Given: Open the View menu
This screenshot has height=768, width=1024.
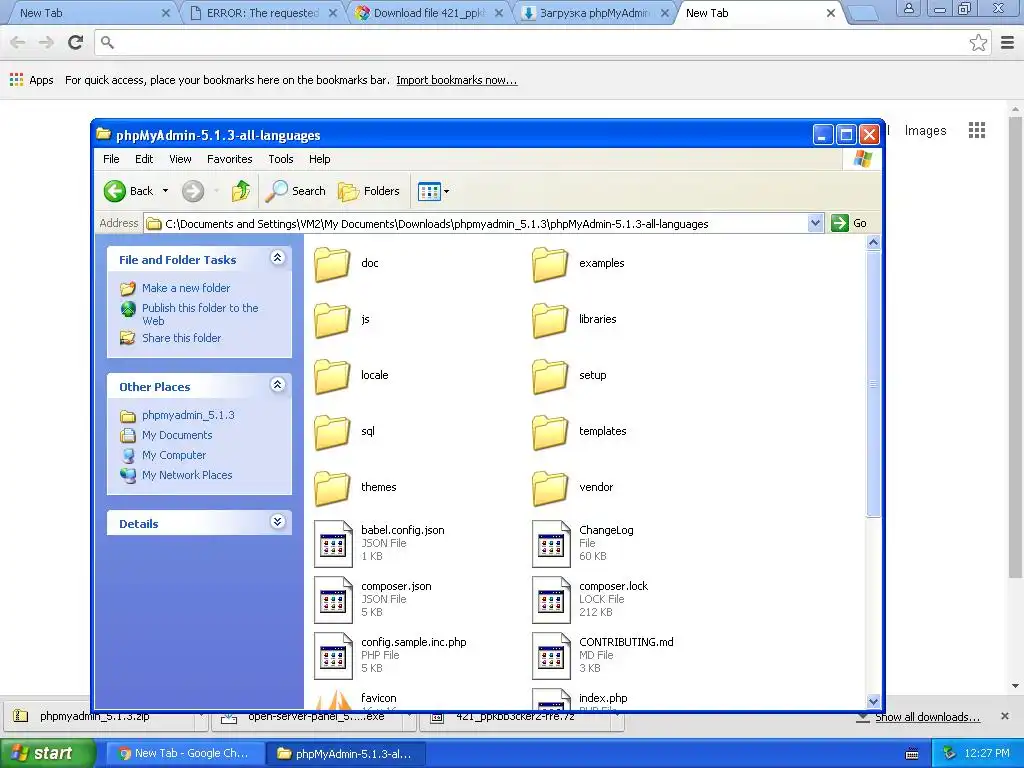Looking at the screenshot, I should click(x=180, y=159).
